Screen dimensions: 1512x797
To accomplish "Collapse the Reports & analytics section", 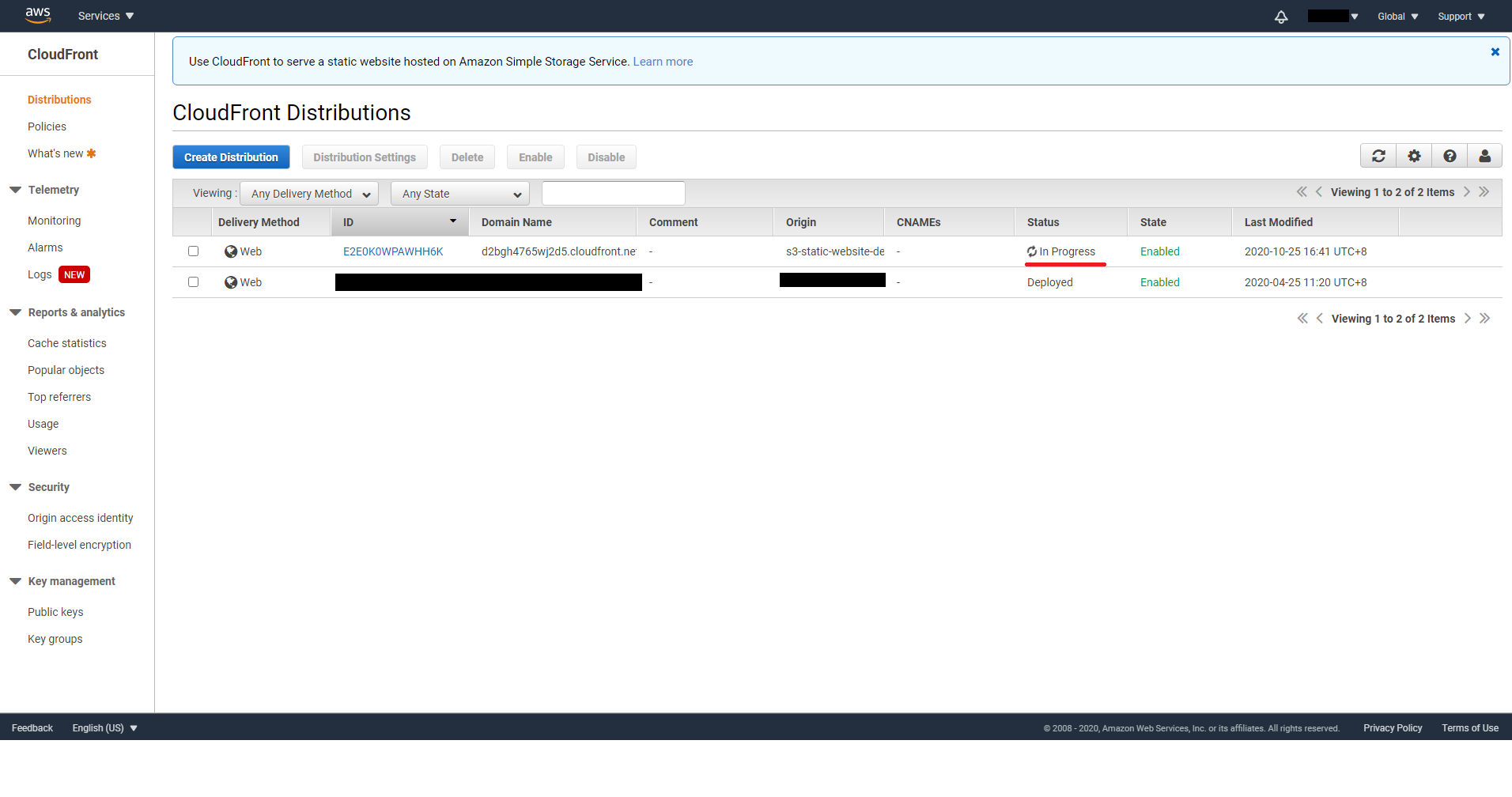I will (15, 312).
